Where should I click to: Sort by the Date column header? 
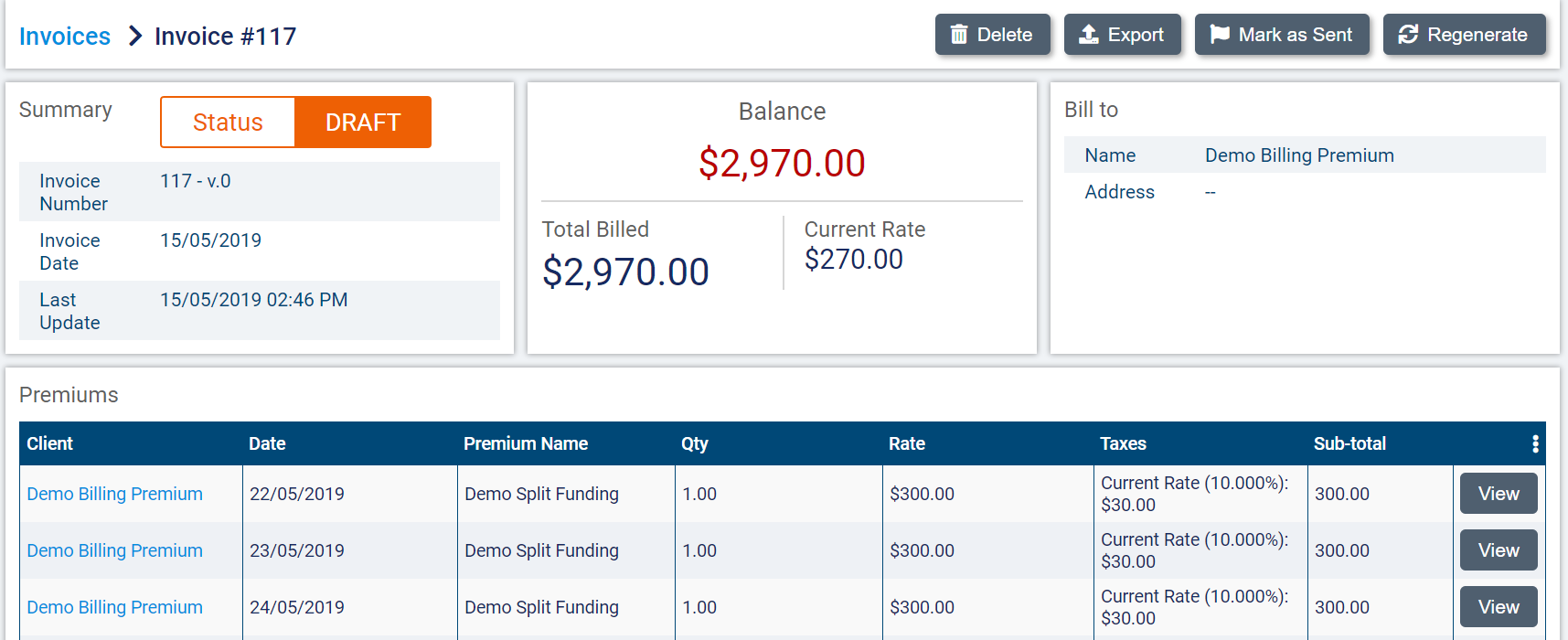pyautogui.click(x=267, y=443)
